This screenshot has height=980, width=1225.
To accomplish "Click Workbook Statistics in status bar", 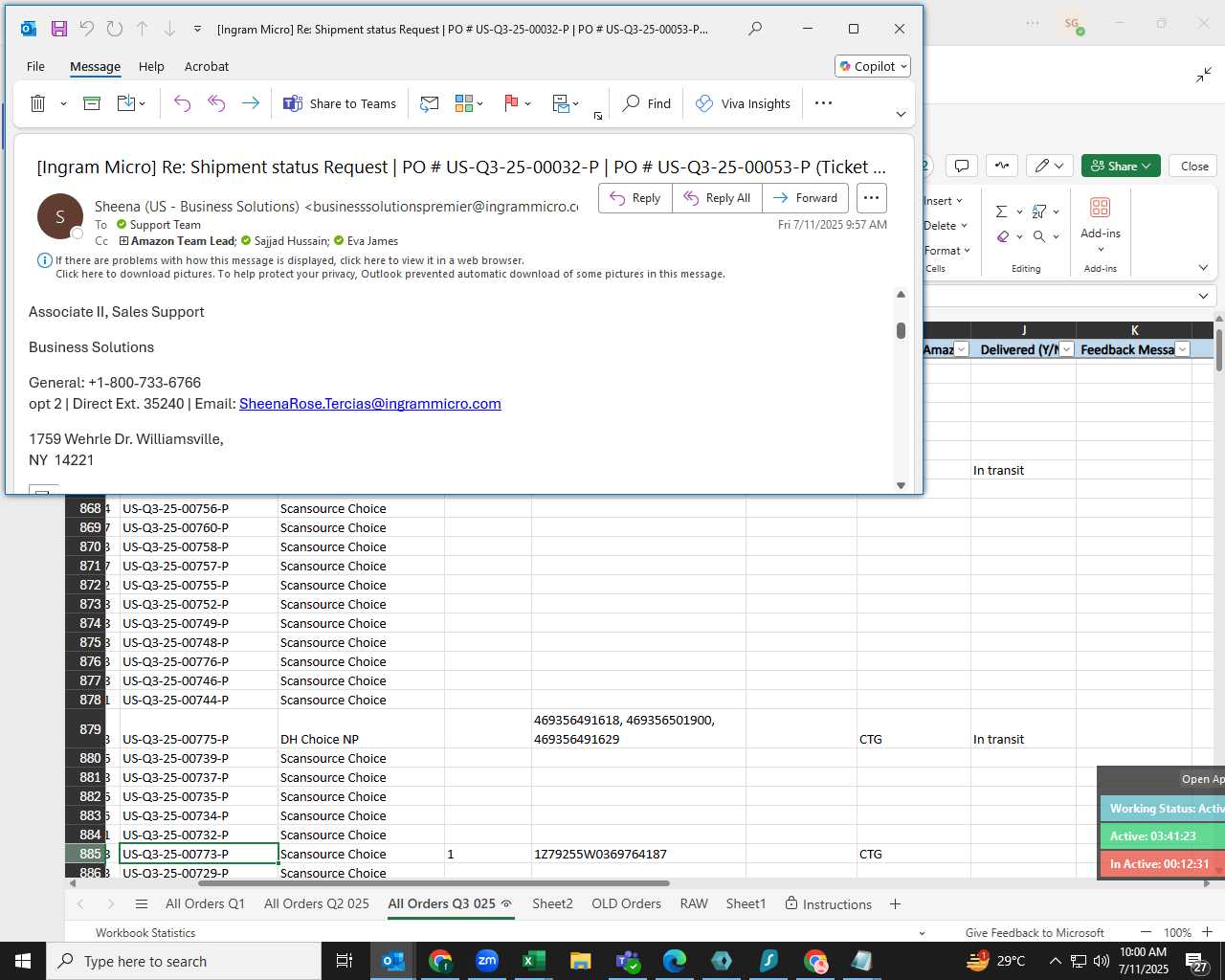I will click(145, 932).
